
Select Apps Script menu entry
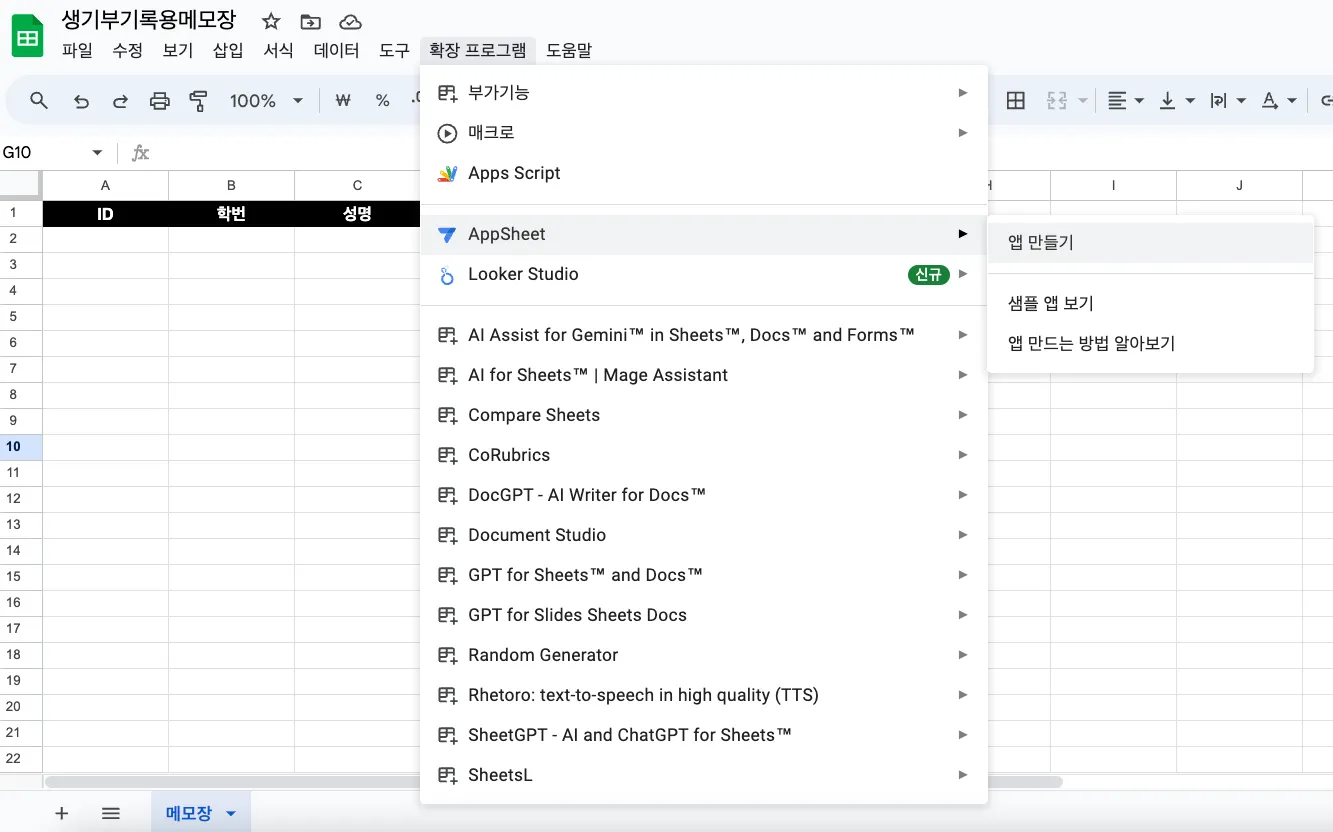click(704, 174)
